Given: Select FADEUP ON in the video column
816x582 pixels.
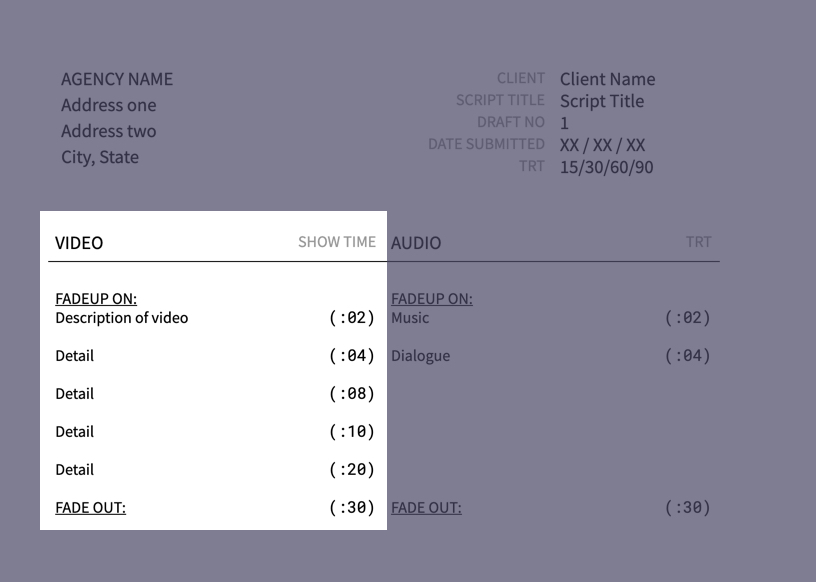Looking at the screenshot, I should pos(96,299).
